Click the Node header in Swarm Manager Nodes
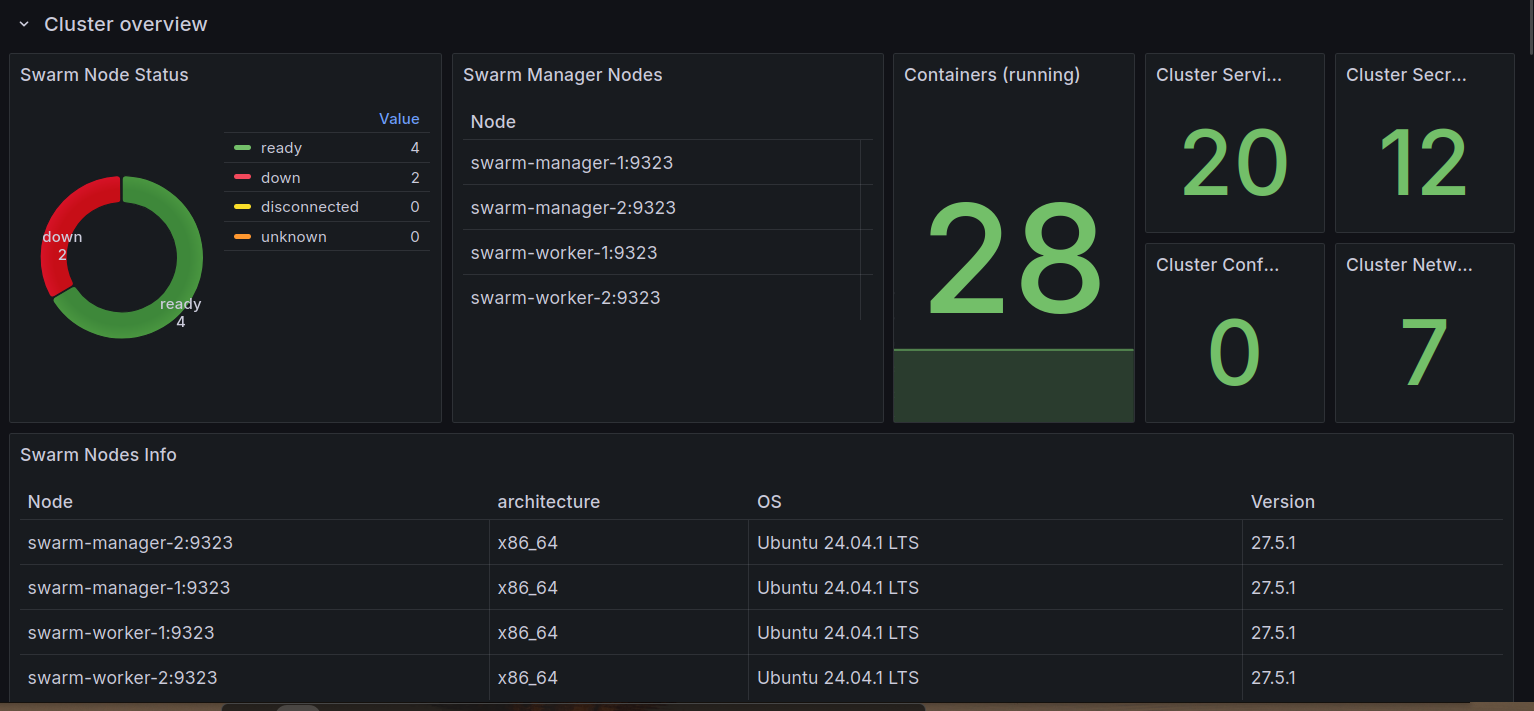Viewport: 1534px width, 711px height. (493, 122)
